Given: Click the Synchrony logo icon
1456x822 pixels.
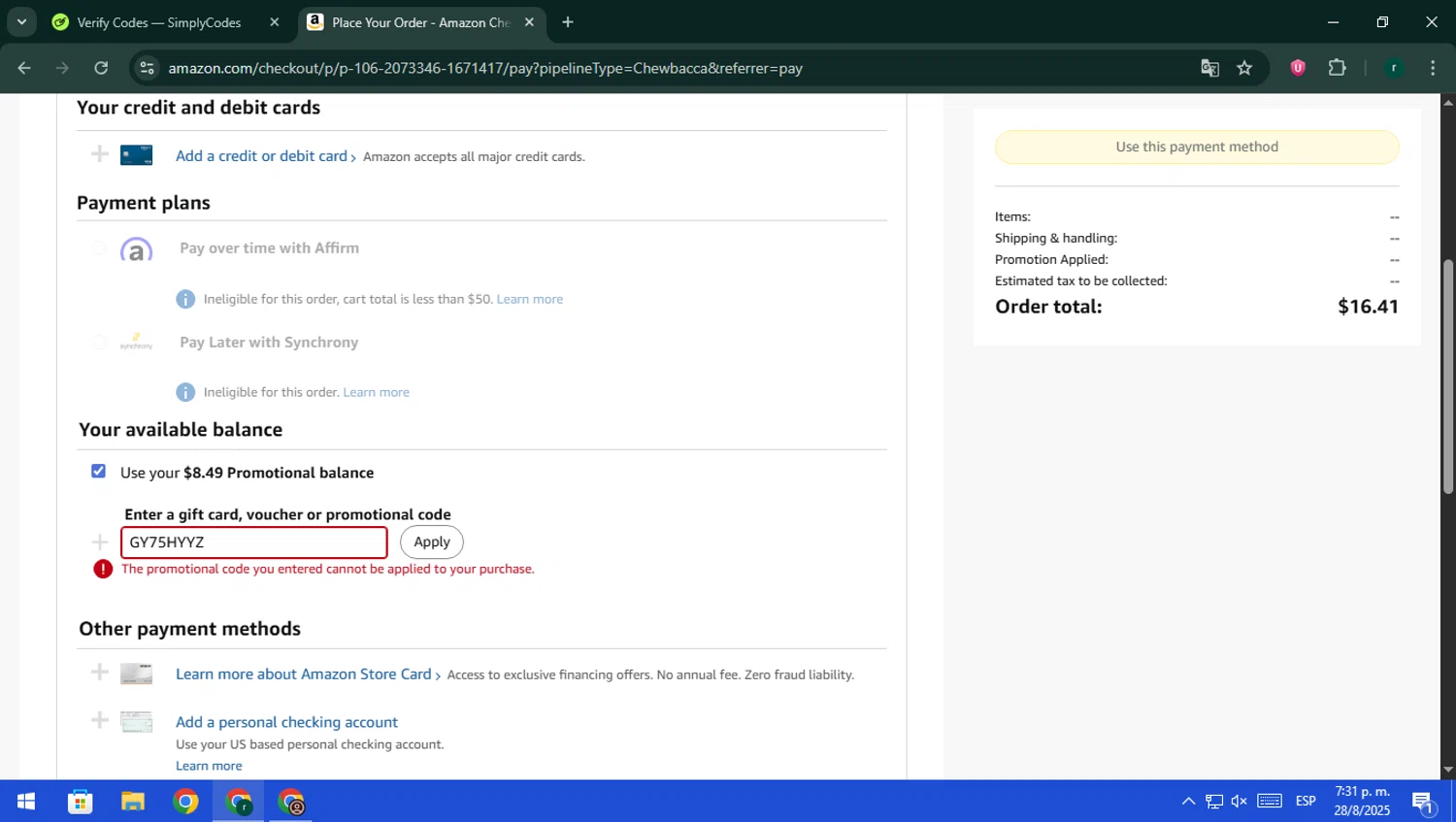Looking at the screenshot, I should click(x=136, y=343).
